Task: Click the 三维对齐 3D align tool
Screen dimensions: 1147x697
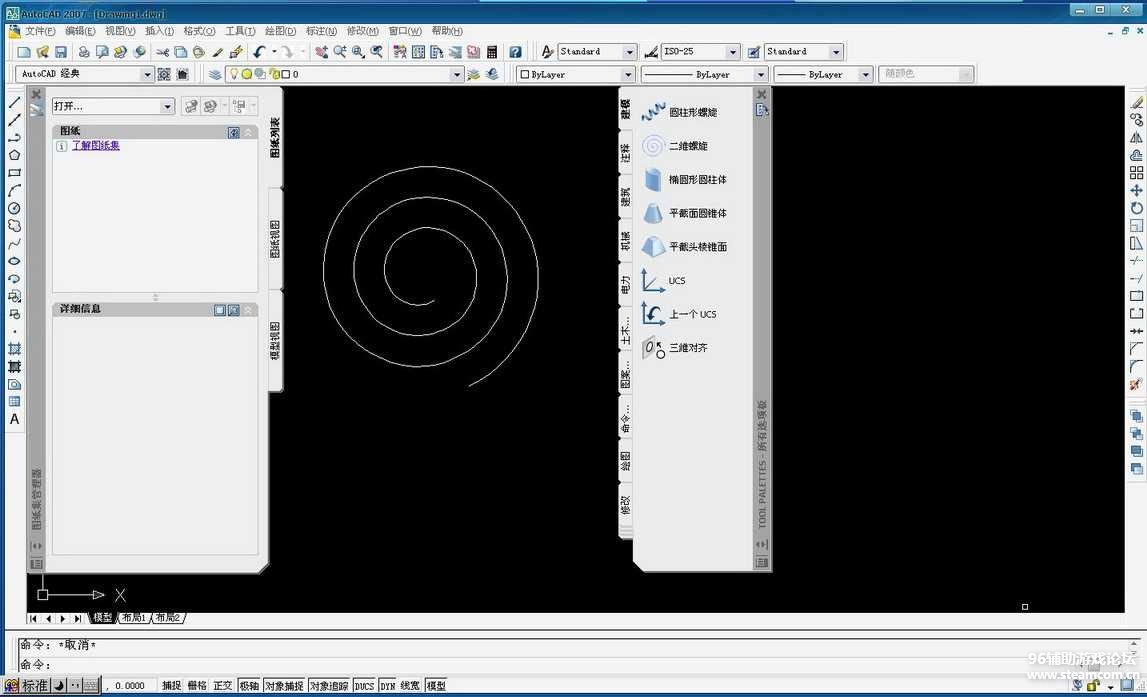Action: pos(654,348)
